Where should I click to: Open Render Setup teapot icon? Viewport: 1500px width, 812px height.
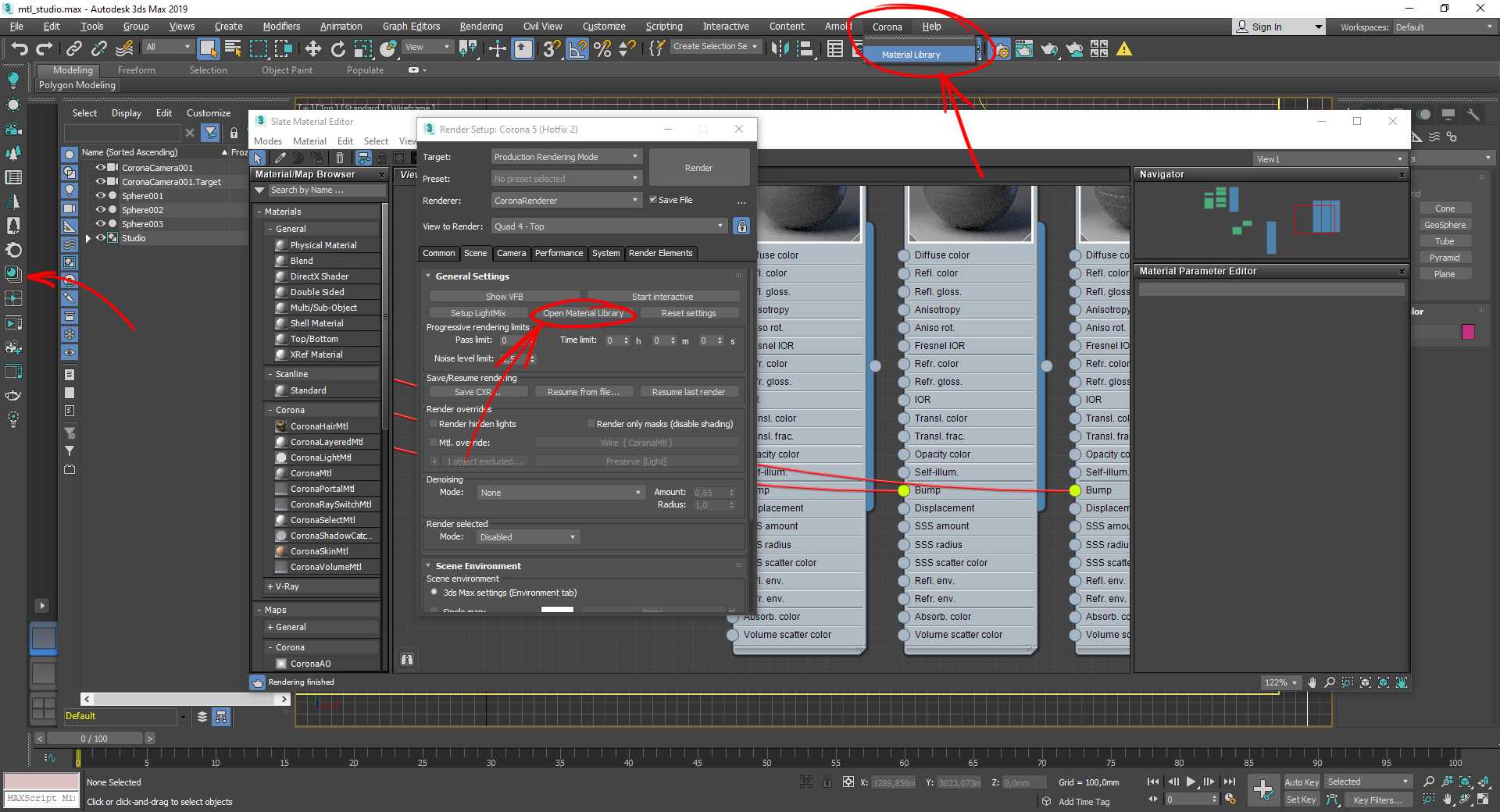(1001, 50)
